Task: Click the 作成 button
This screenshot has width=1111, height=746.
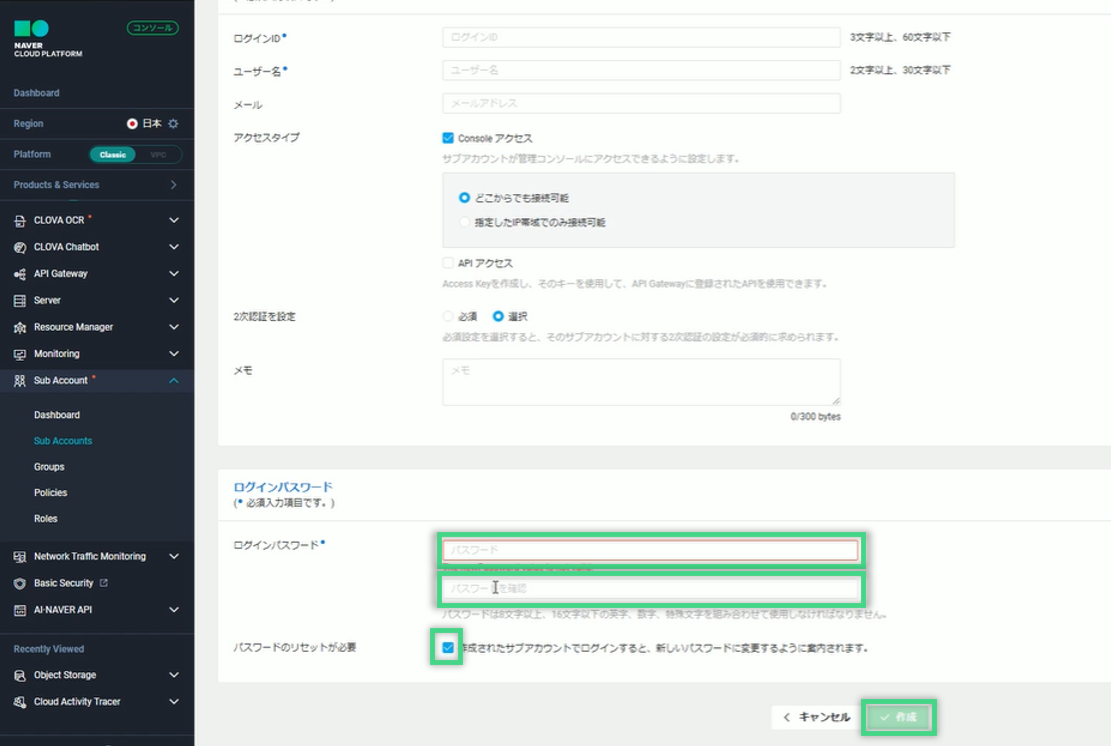Action: click(898, 717)
